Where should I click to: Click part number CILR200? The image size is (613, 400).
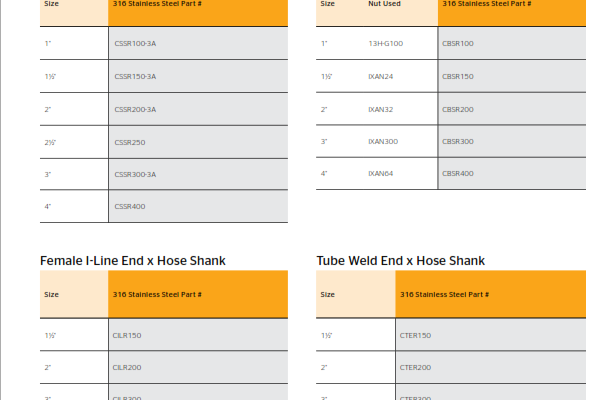pos(128,368)
